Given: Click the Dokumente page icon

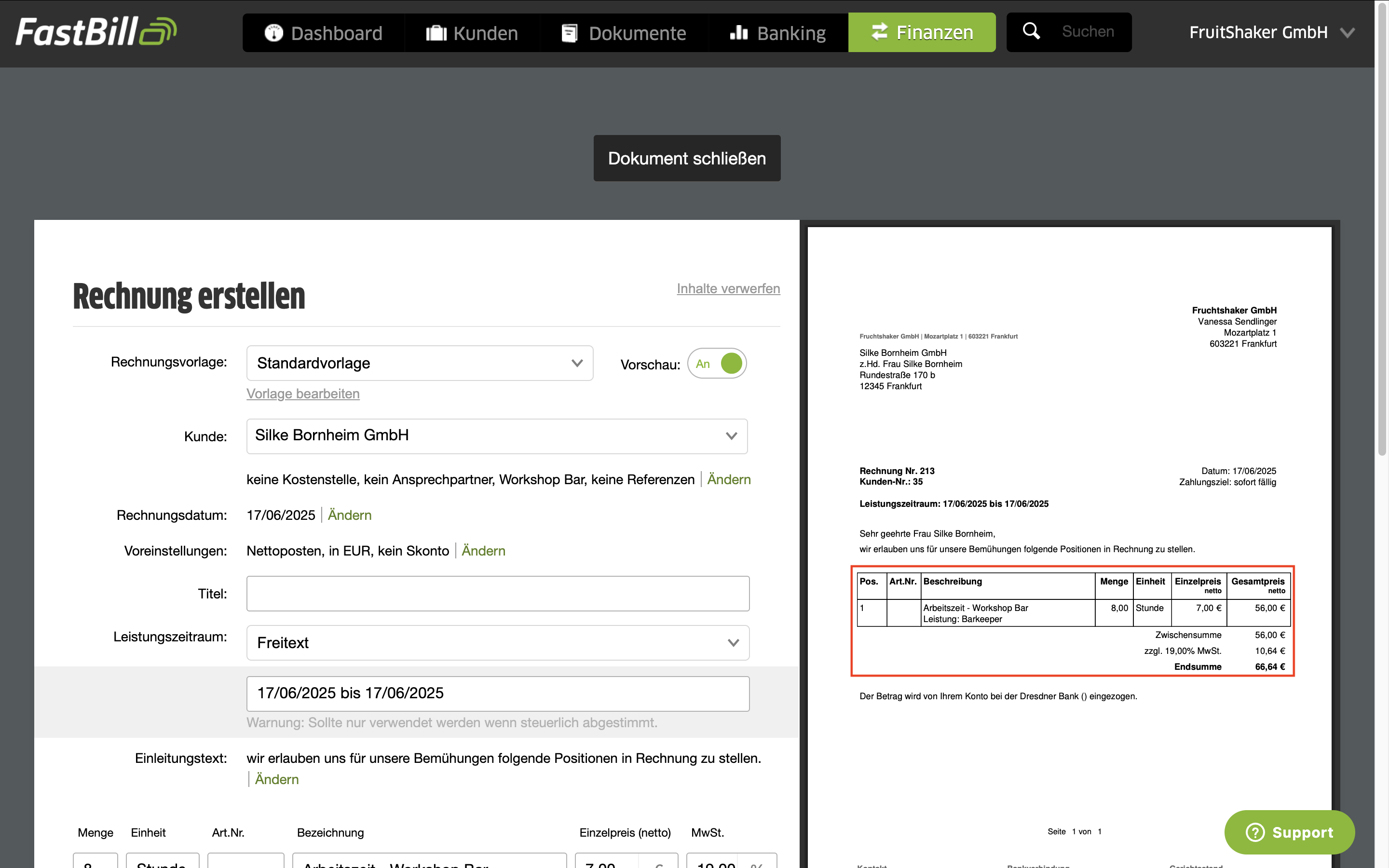Looking at the screenshot, I should pyautogui.click(x=569, y=33).
